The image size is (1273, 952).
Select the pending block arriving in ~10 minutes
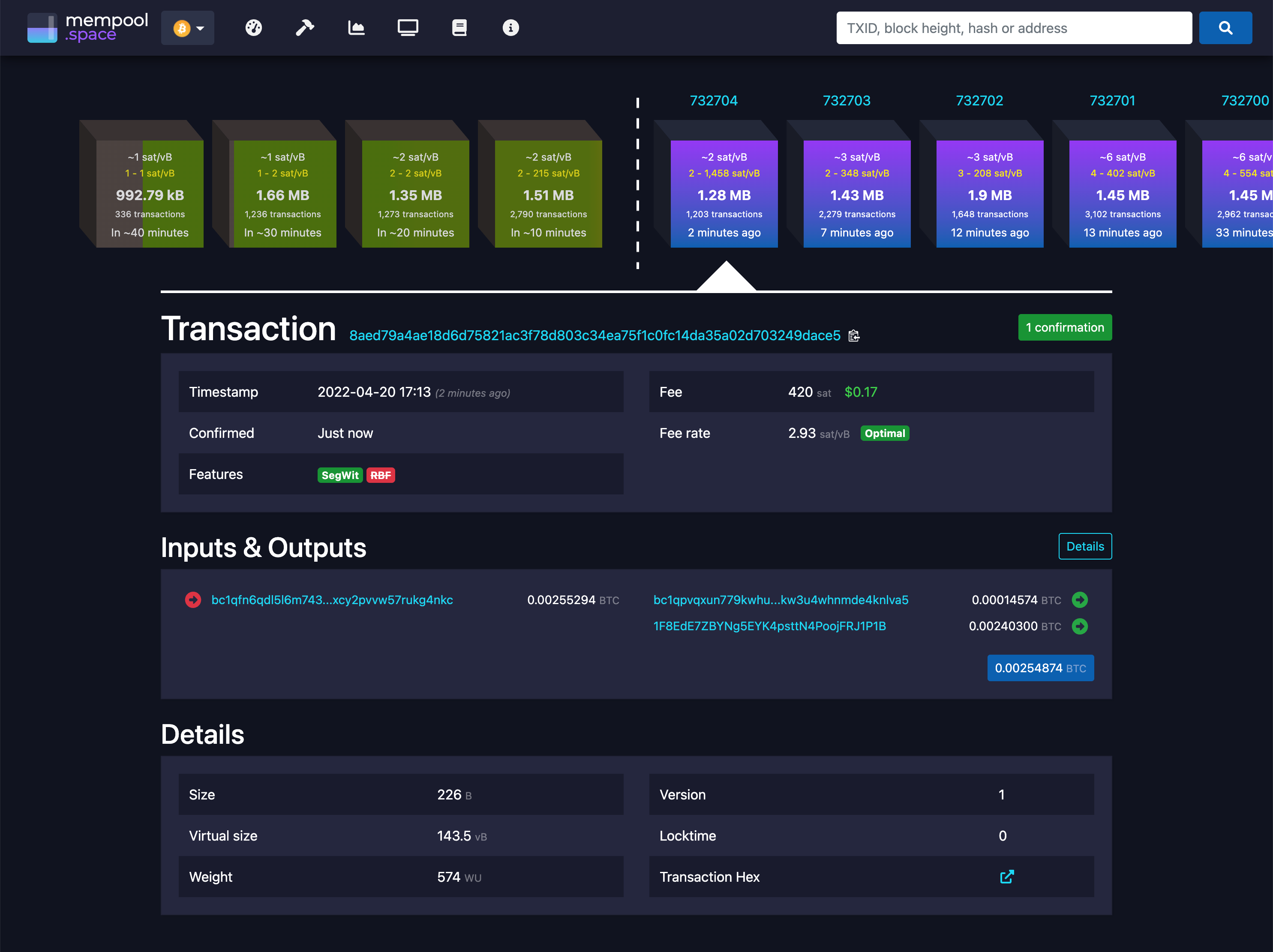point(549,194)
